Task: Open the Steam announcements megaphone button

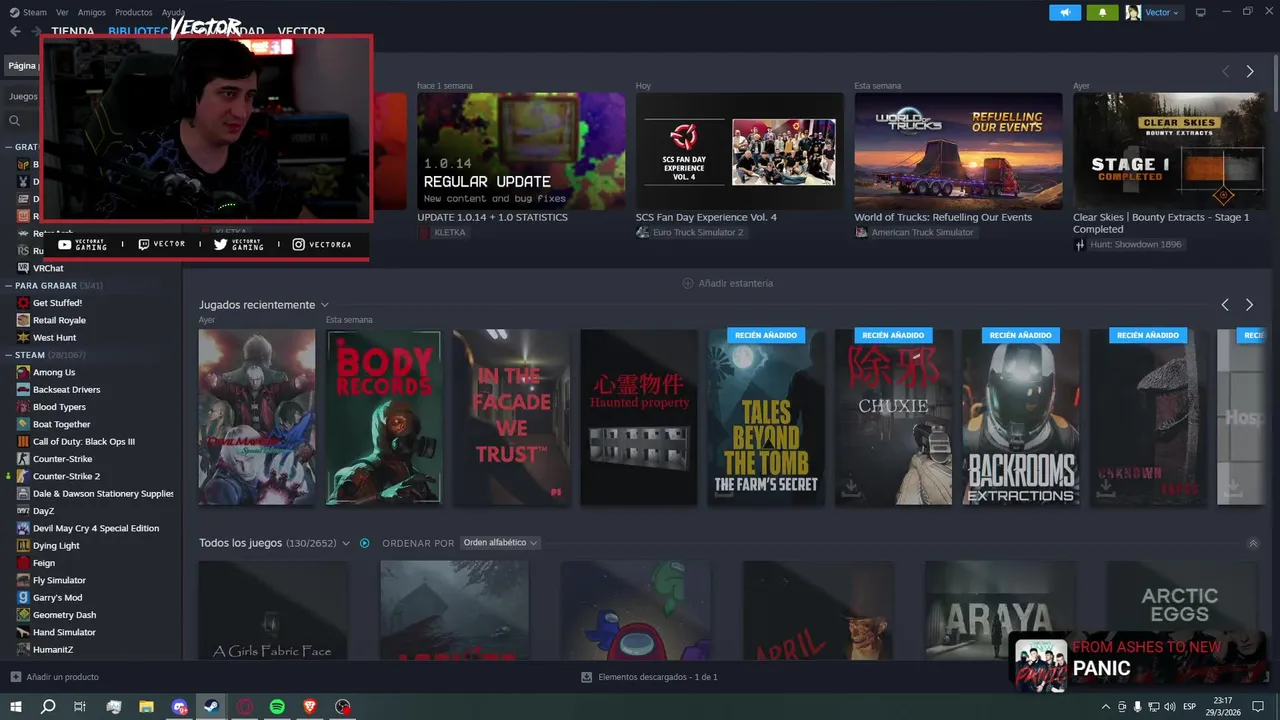Action: (1065, 12)
